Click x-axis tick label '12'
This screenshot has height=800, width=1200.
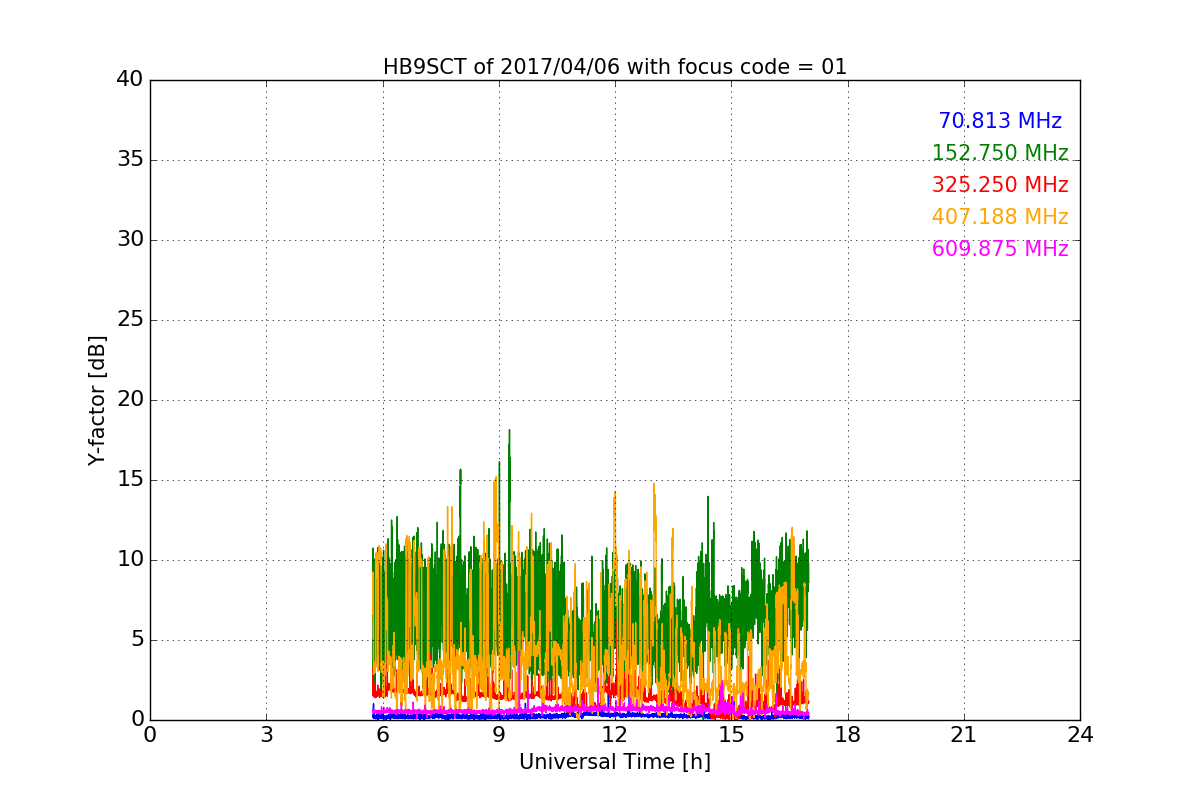615,735
